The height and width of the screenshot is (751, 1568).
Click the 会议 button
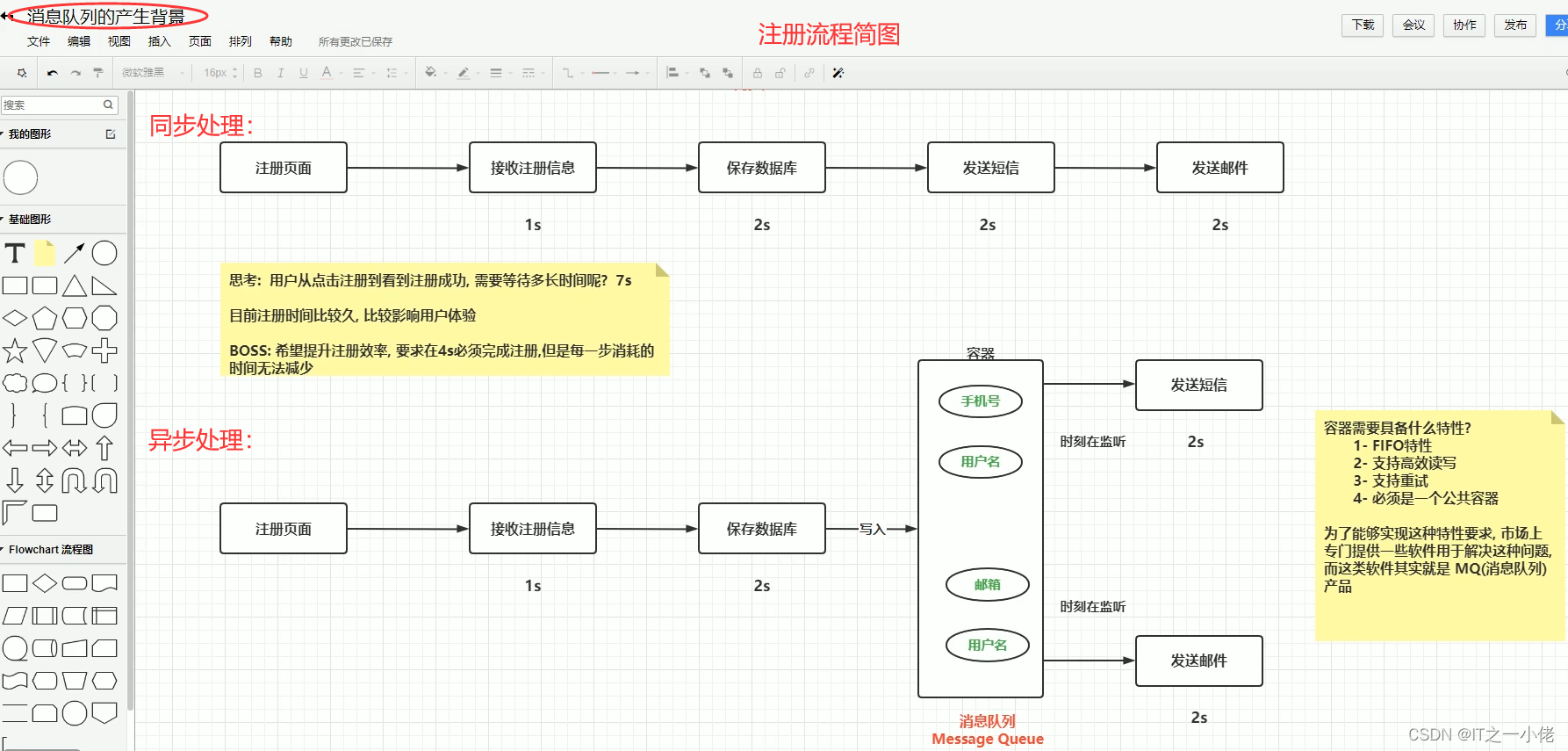(x=1413, y=25)
